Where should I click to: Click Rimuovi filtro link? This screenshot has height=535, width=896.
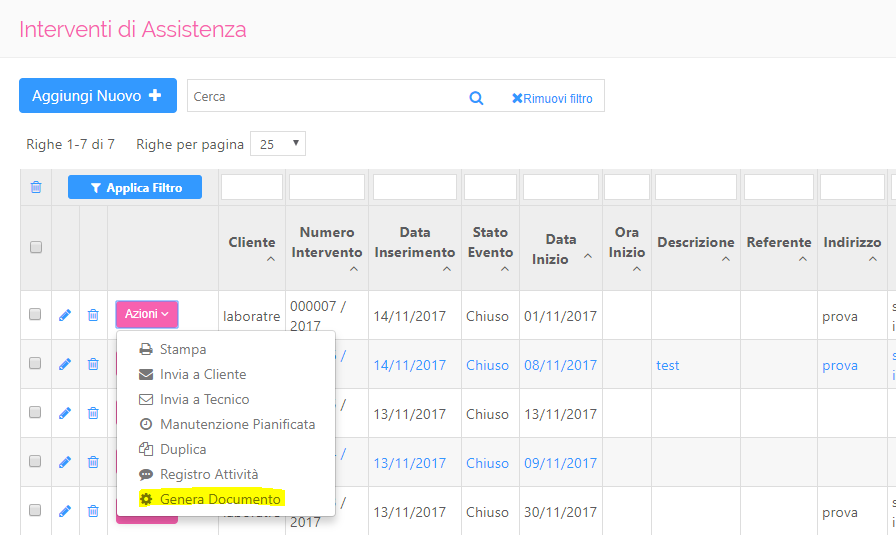pos(552,98)
